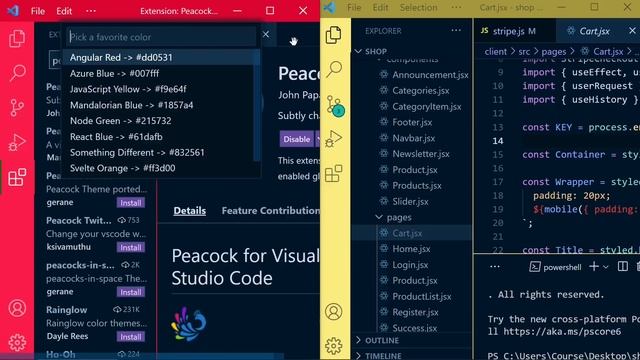Expand the TIMELINE section
The image size is (640, 360).
point(358,356)
